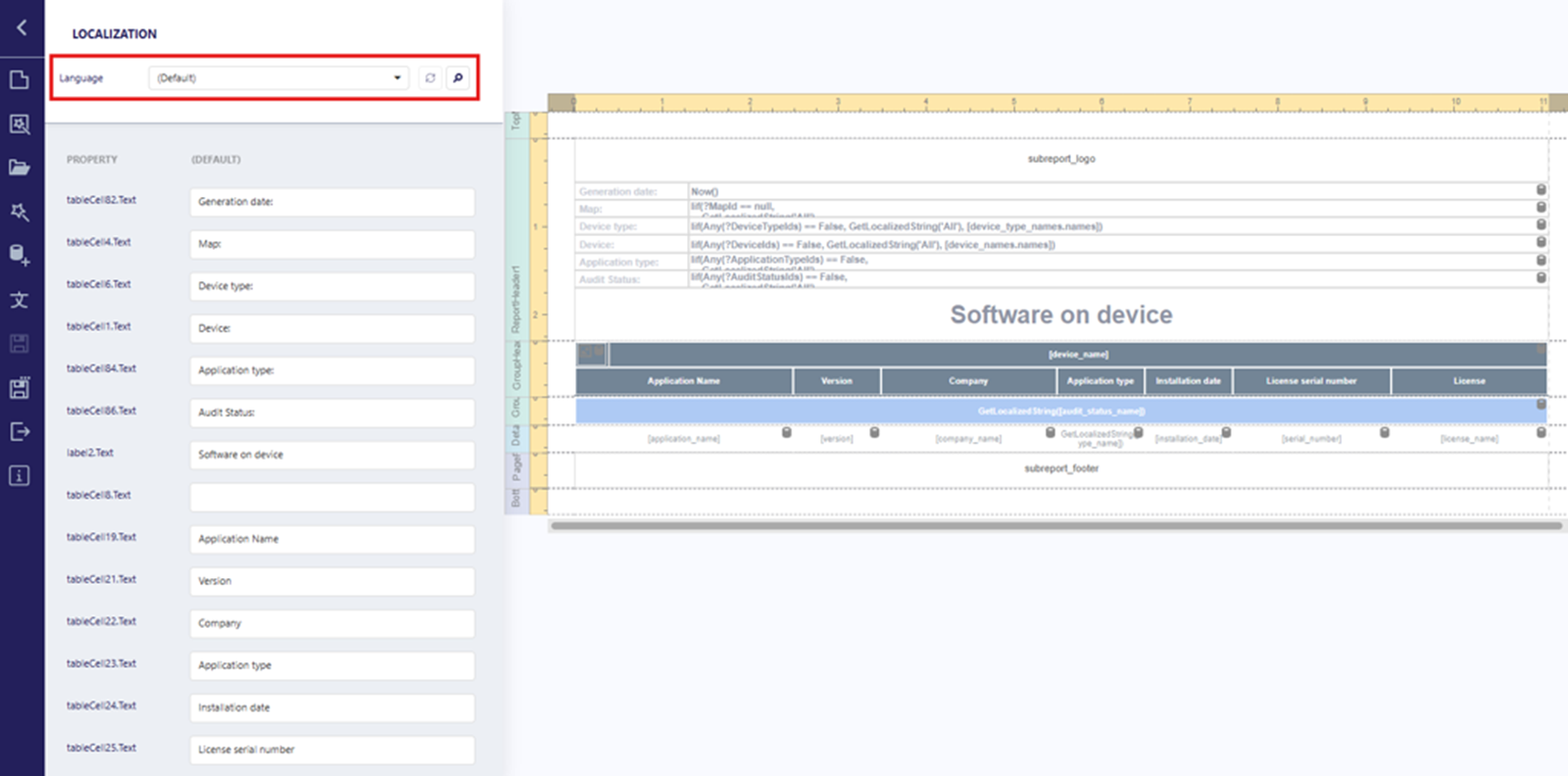Click the open folder icon
Viewport: 1568px width, 776px height.
pyautogui.click(x=20, y=168)
